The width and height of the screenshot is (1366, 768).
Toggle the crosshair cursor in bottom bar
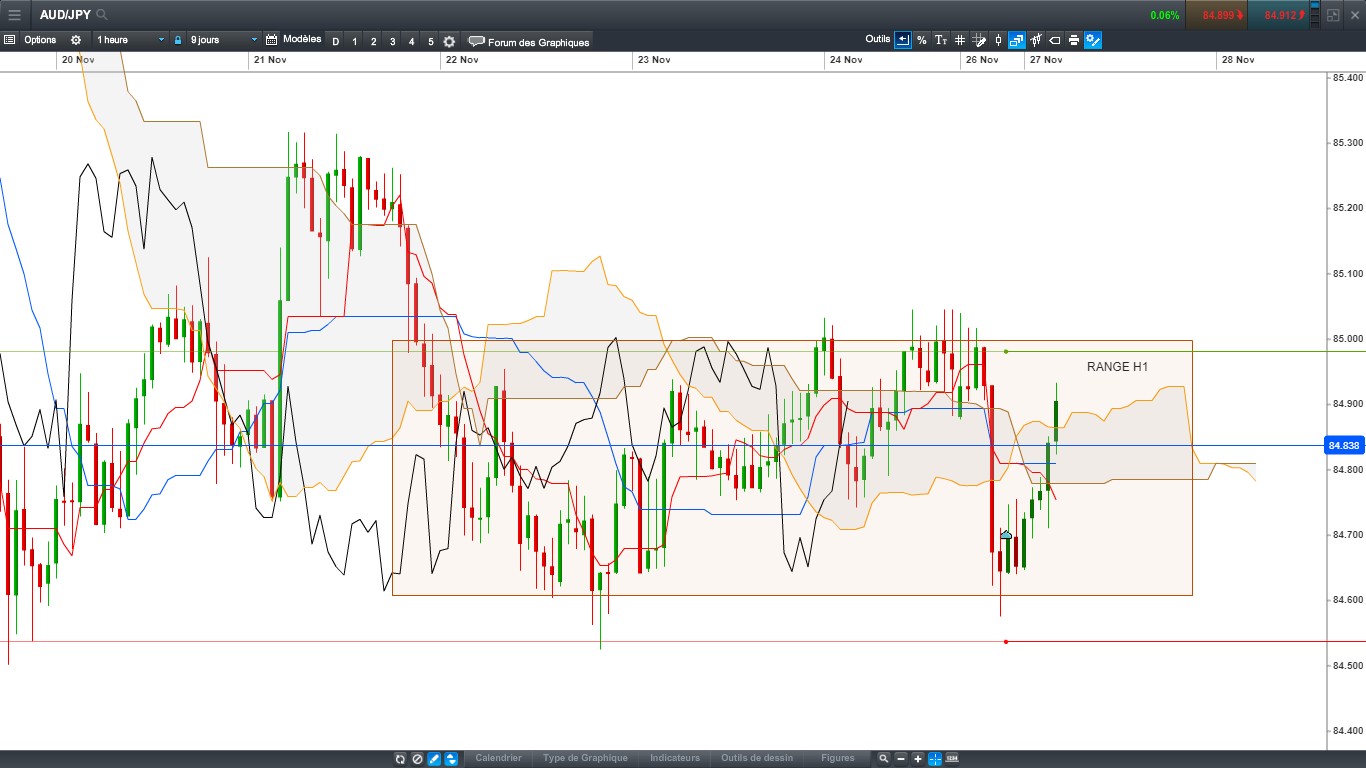tap(935, 758)
